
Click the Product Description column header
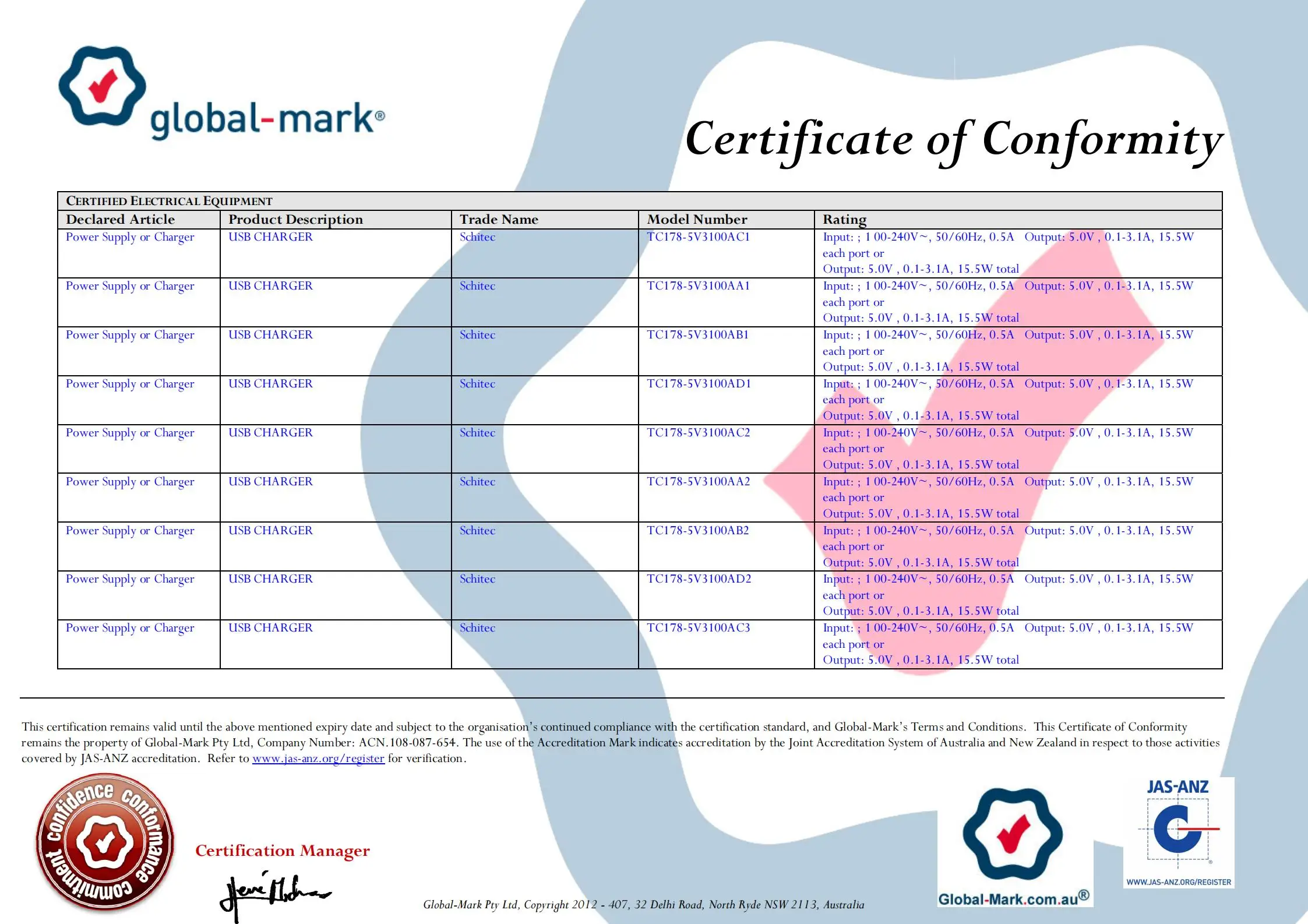[295, 220]
